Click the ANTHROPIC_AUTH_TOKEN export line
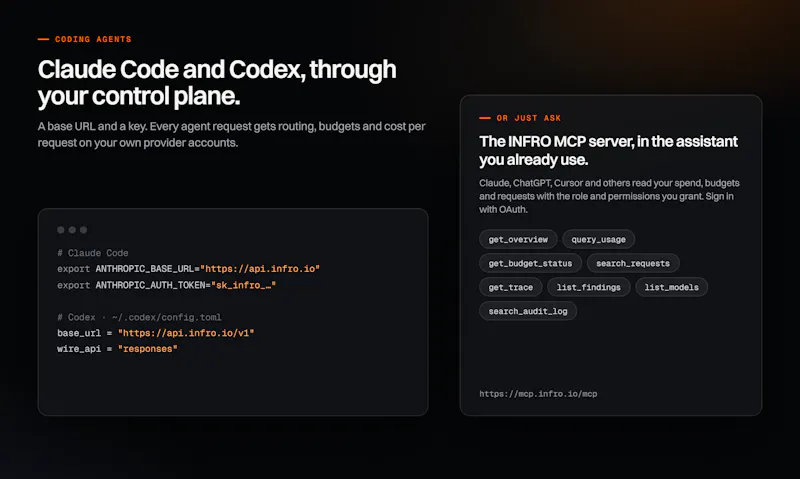This screenshot has width=800, height=479. (x=166, y=285)
